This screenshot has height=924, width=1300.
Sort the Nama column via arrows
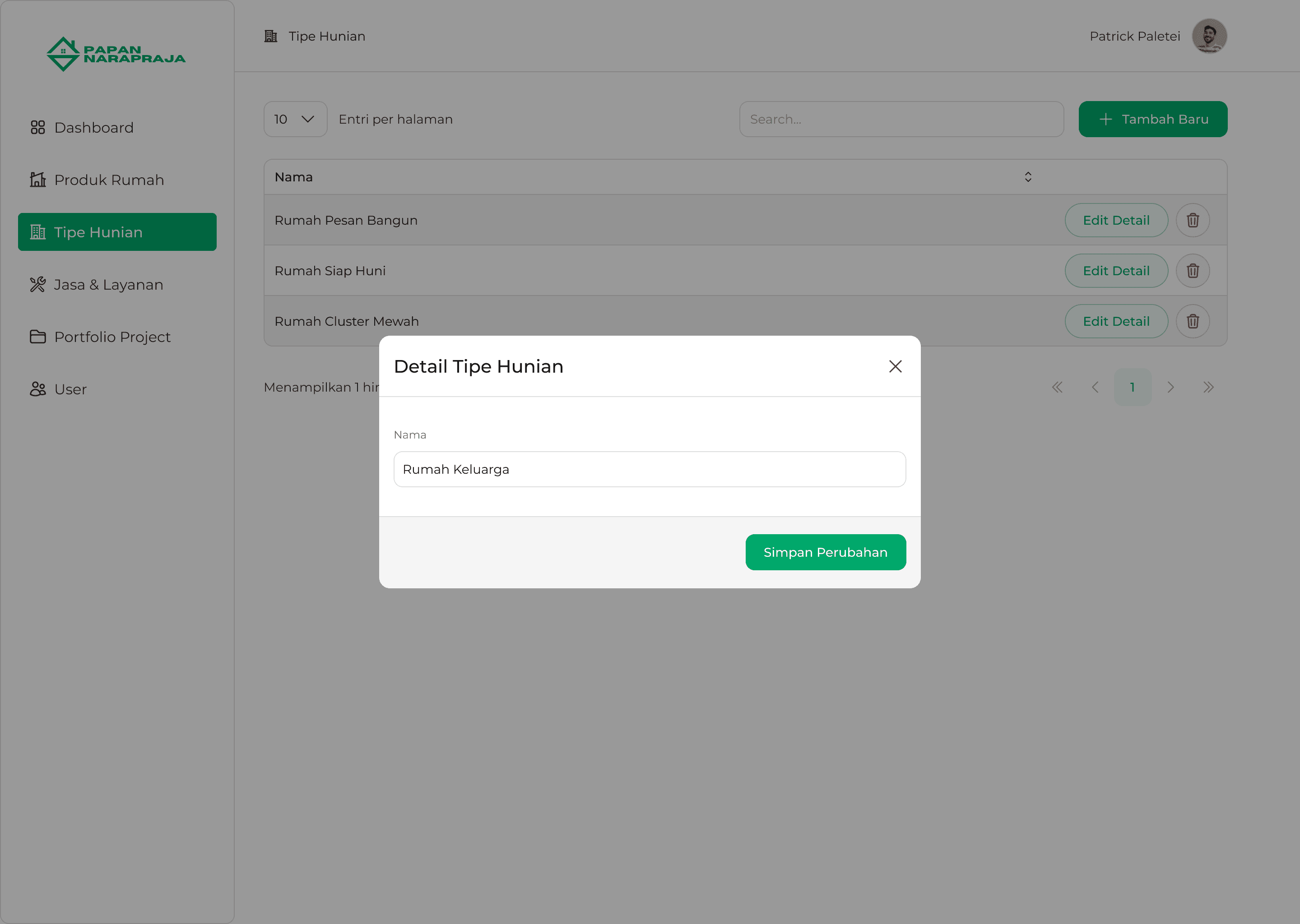tap(1027, 177)
